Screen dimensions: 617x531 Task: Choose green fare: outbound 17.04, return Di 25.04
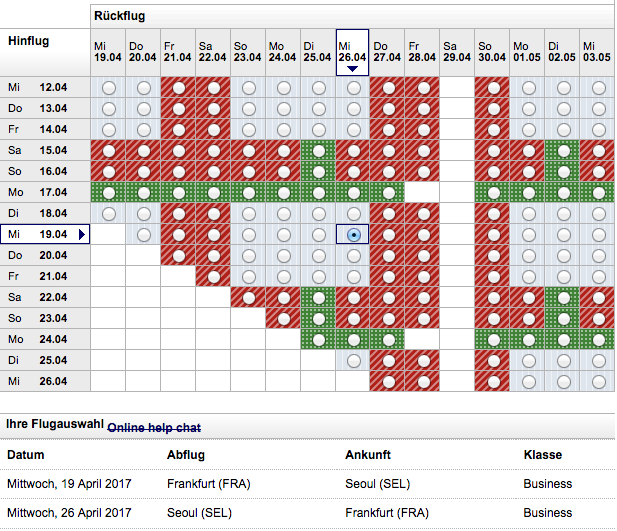click(x=318, y=192)
